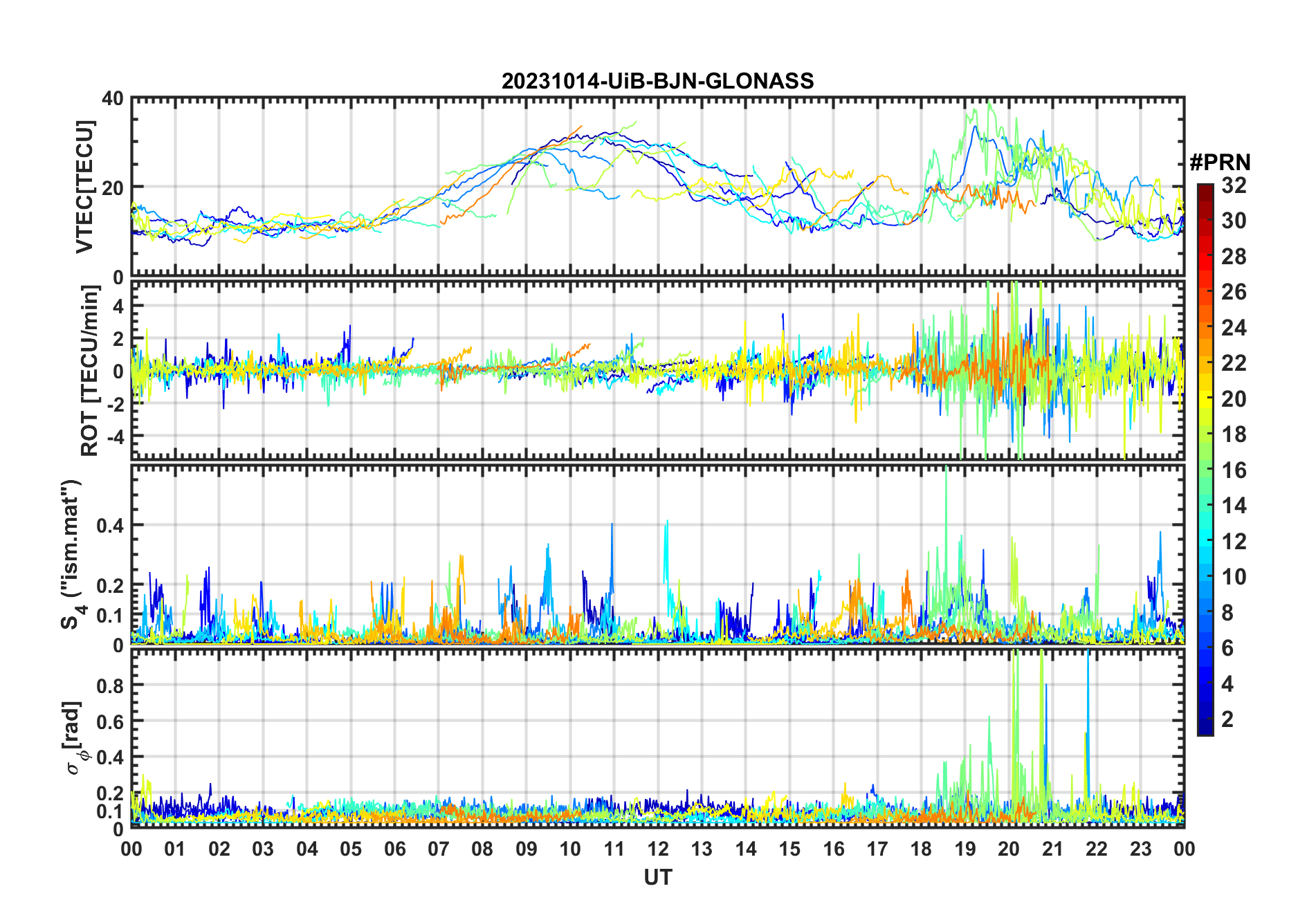Pick the orange color at PRN 24
Image resolution: width=1316 pixels, height=920 pixels.
(1205, 327)
